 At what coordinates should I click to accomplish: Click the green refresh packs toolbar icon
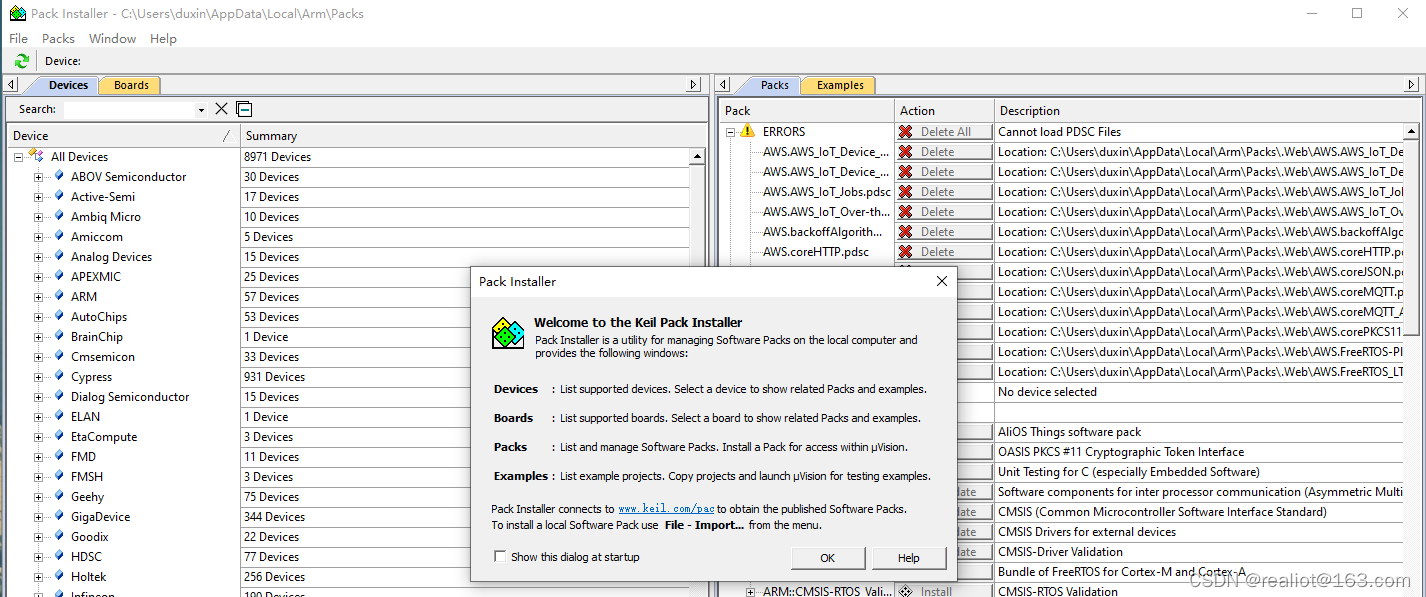coord(21,61)
